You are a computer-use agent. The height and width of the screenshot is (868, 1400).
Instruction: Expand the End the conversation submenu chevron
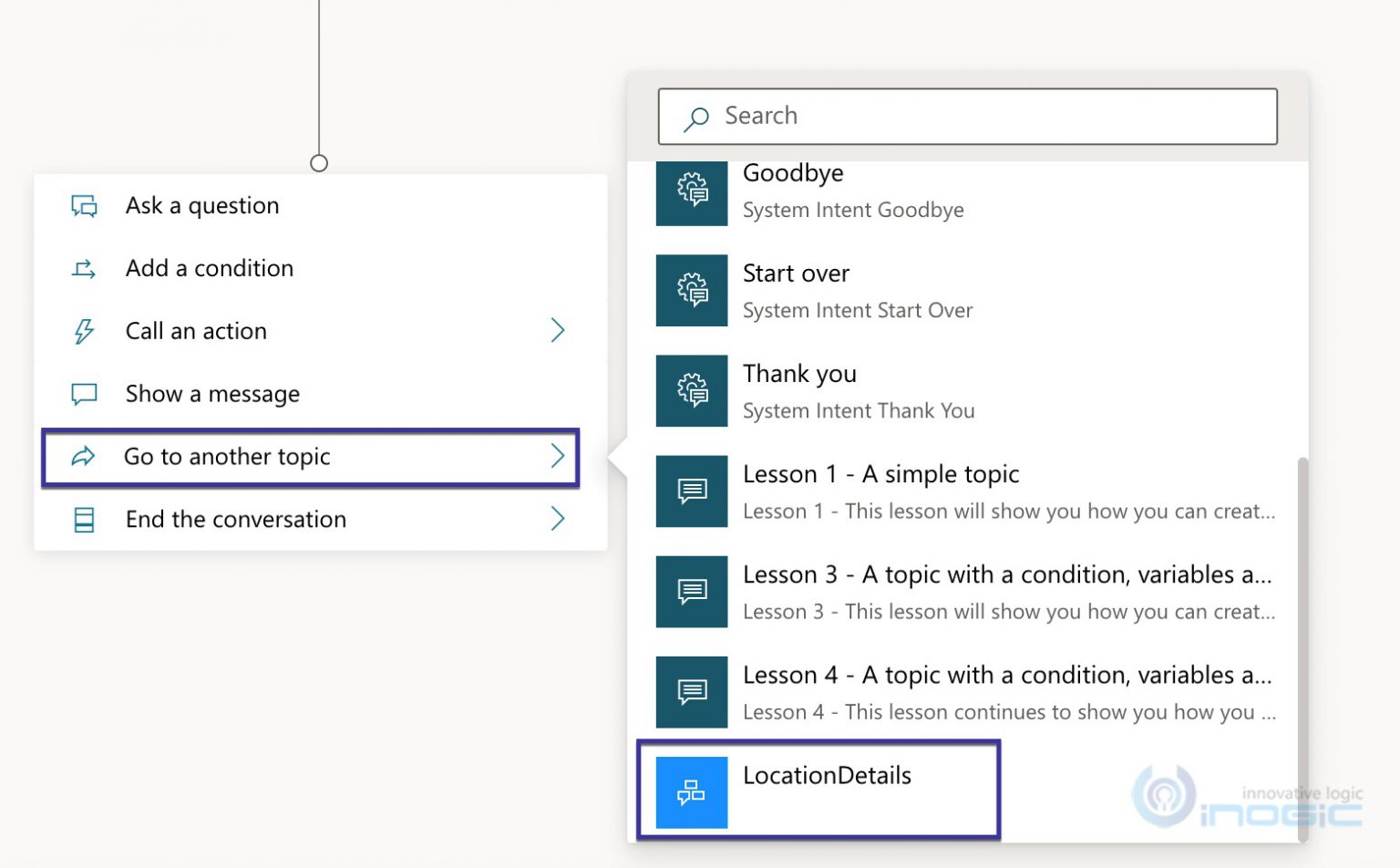pos(558,520)
